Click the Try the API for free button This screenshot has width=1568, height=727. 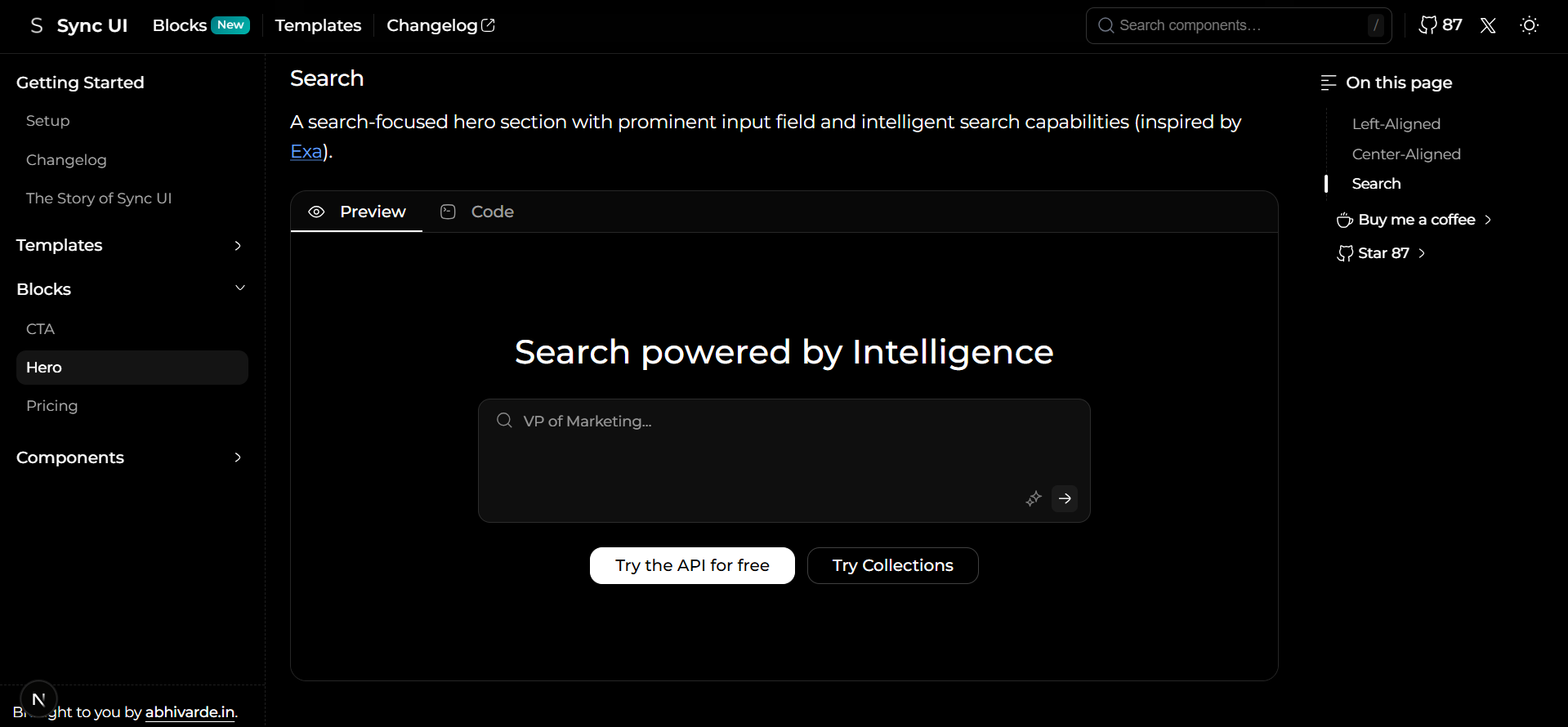click(x=691, y=565)
